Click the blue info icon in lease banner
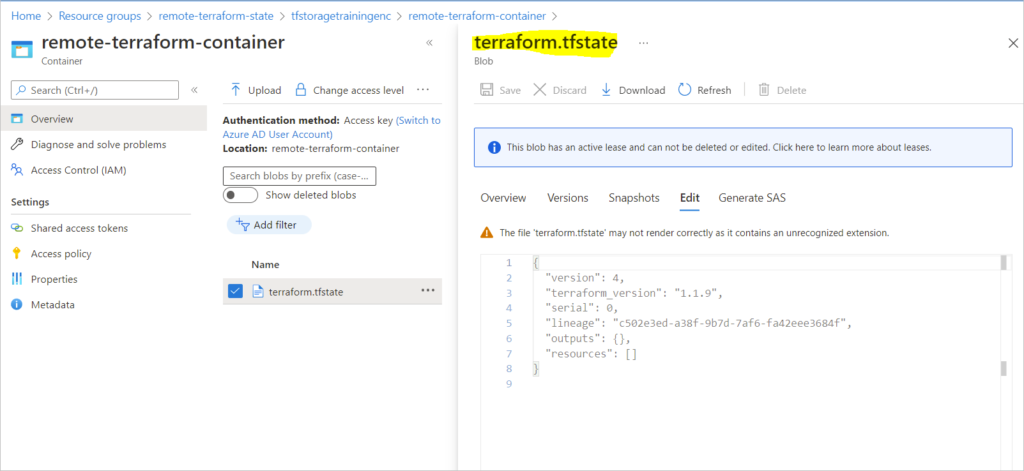The width and height of the screenshot is (1024, 471). click(x=494, y=148)
